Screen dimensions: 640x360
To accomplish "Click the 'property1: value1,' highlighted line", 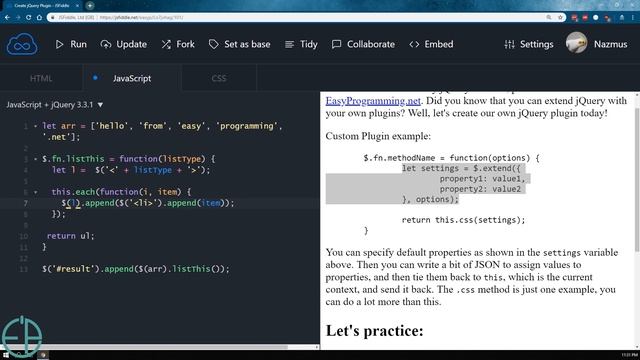I will pos(482,179).
